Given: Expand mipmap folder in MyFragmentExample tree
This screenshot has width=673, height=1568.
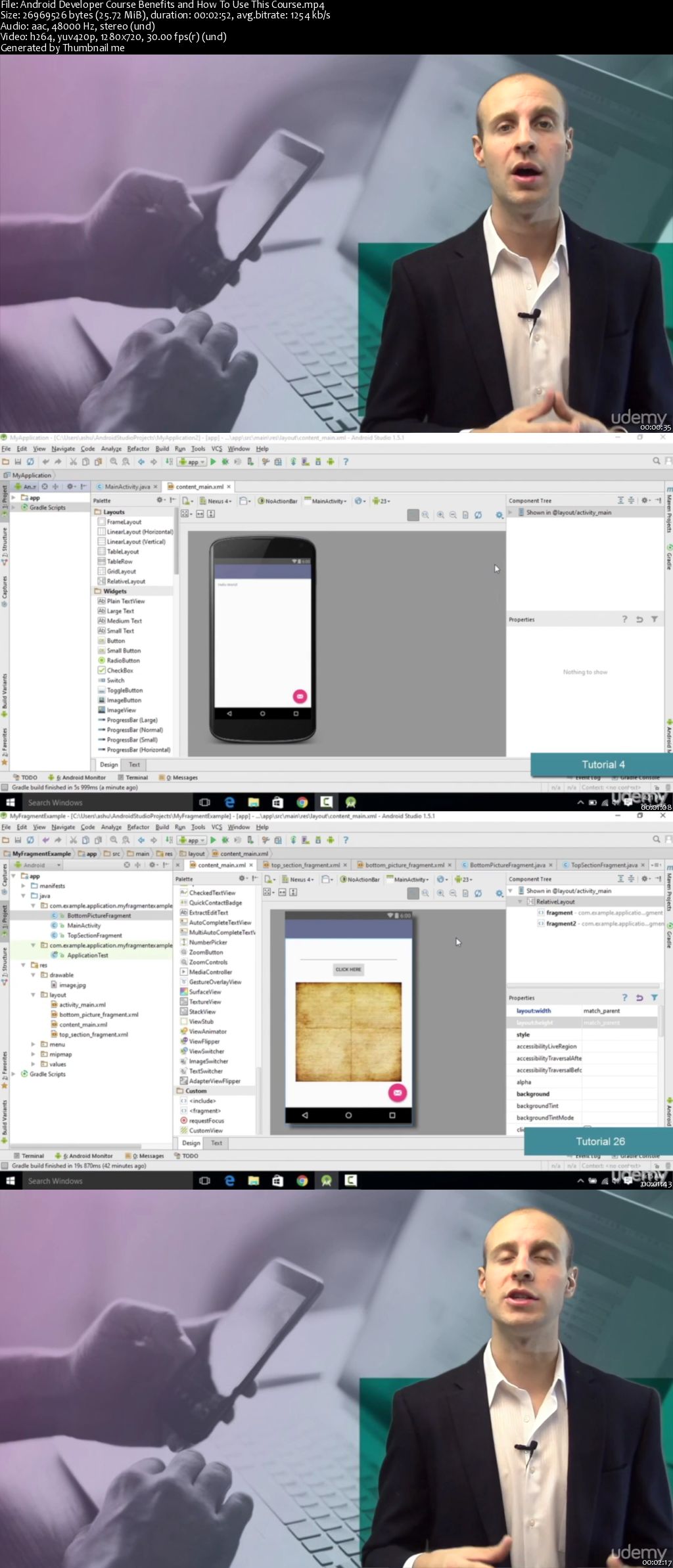Looking at the screenshot, I should click(34, 1054).
